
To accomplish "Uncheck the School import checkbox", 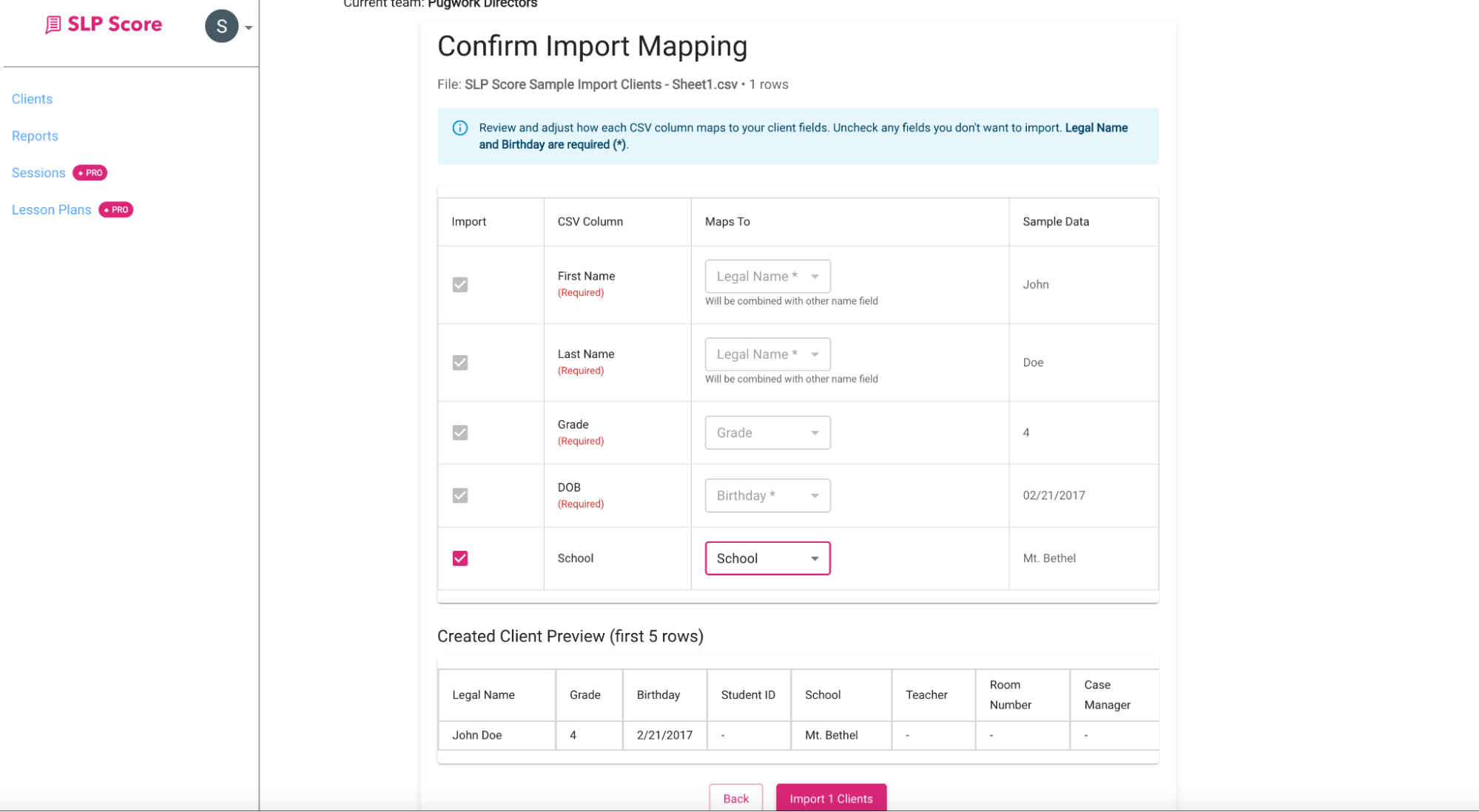I will coord(459,558).
